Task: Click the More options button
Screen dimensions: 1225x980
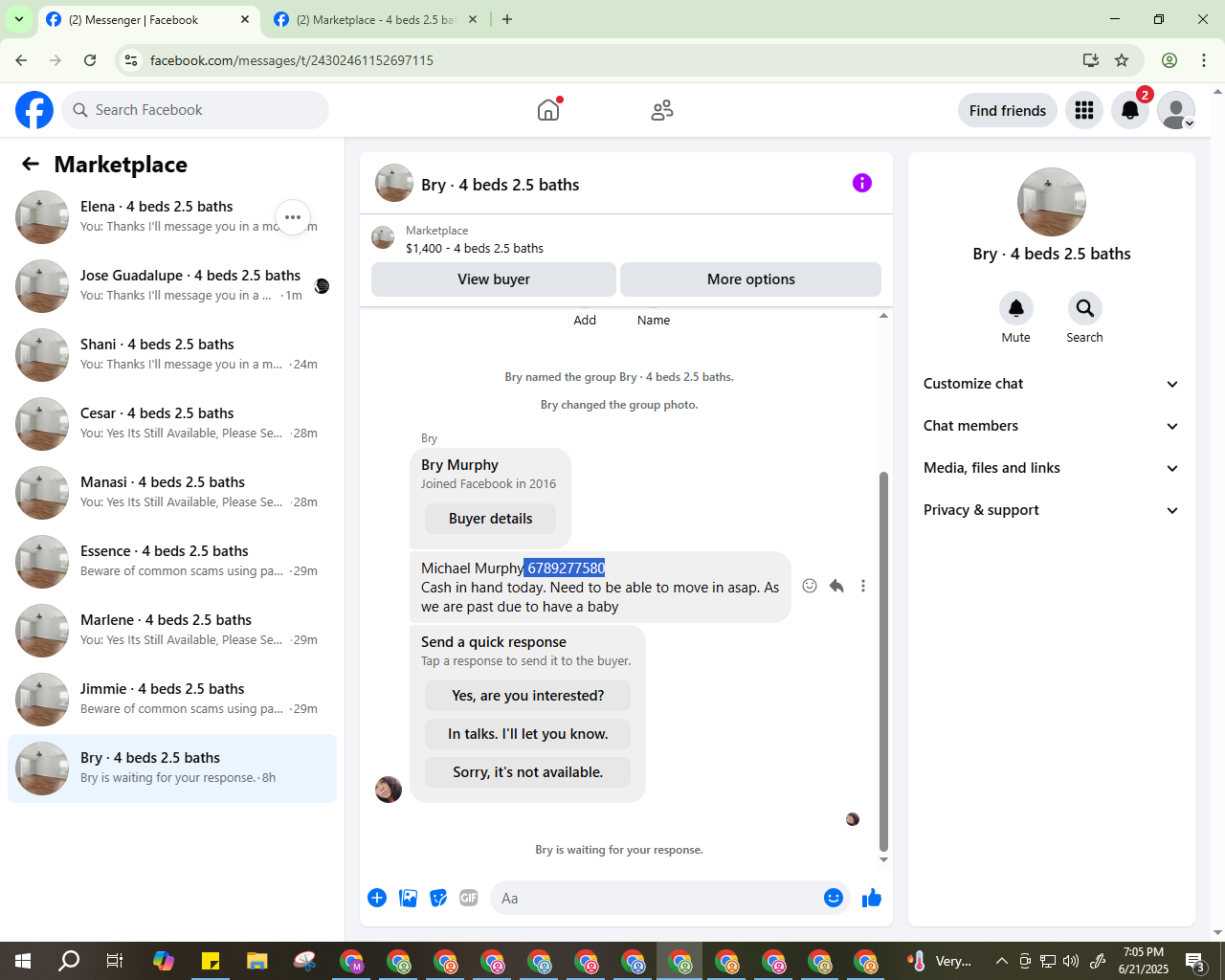Action: coord(751,279)
